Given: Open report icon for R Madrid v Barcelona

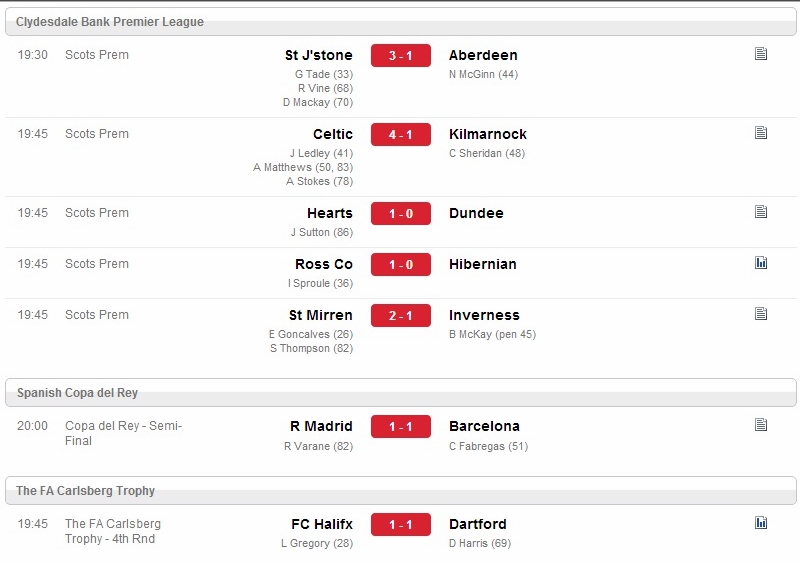Looking at the screenshot, I should (761, 425).
